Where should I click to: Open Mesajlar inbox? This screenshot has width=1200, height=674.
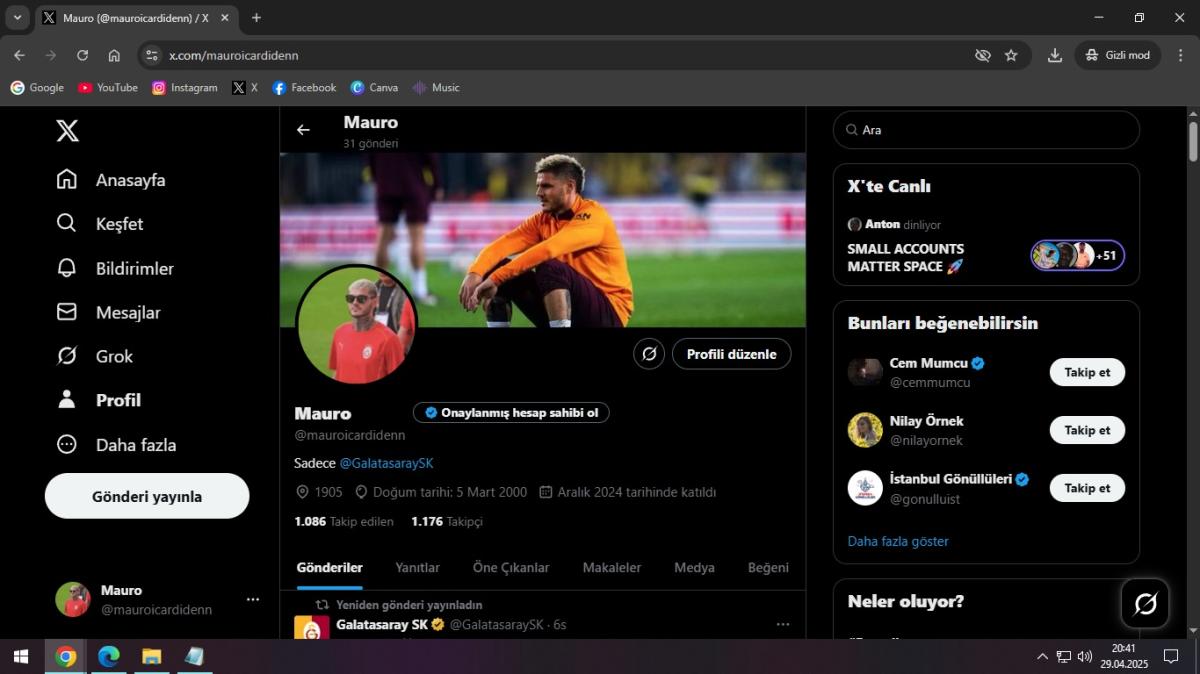[x=108, y=312]
